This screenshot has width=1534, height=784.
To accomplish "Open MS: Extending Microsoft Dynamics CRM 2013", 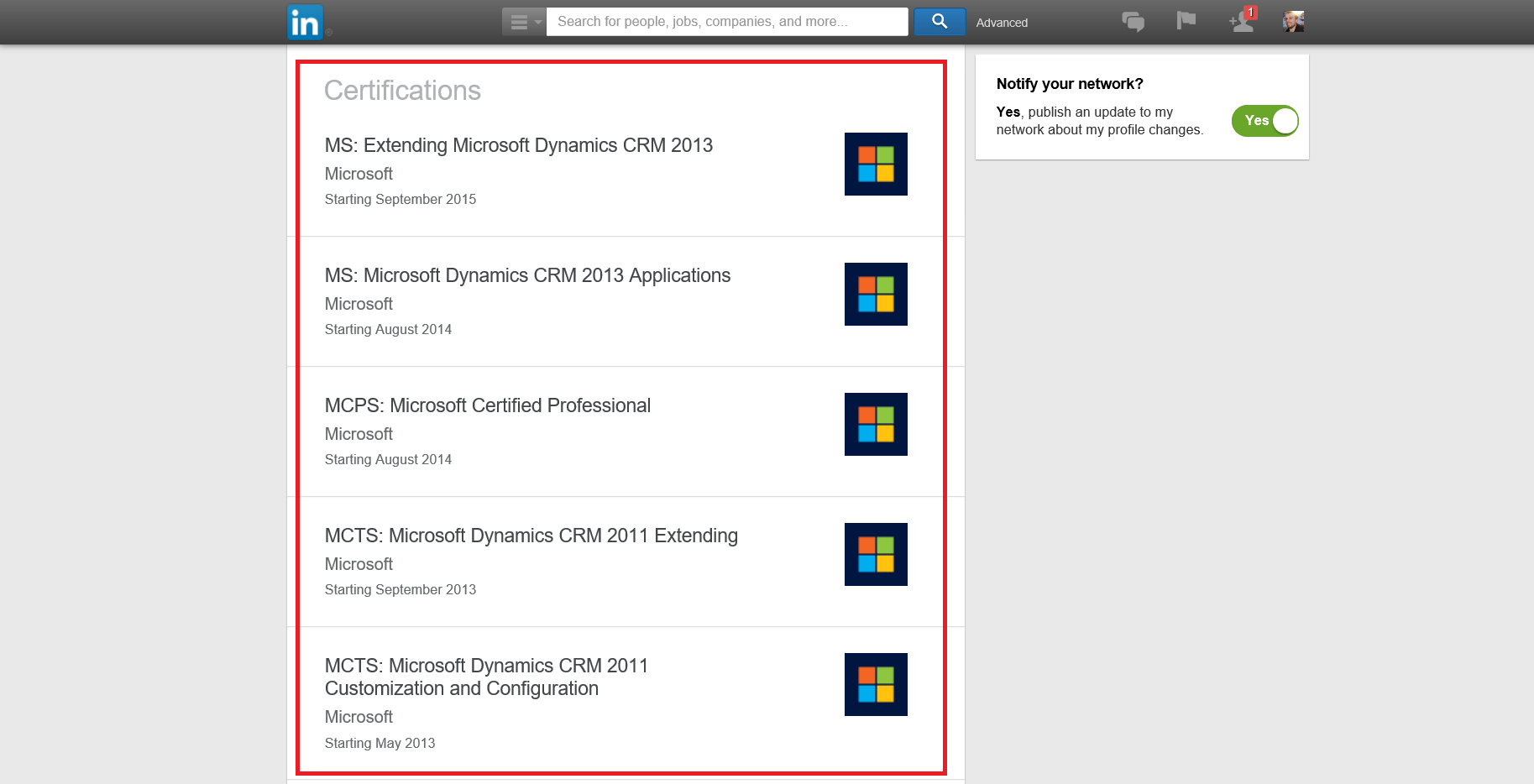I will pyautogui.click(x=518, y=145).
